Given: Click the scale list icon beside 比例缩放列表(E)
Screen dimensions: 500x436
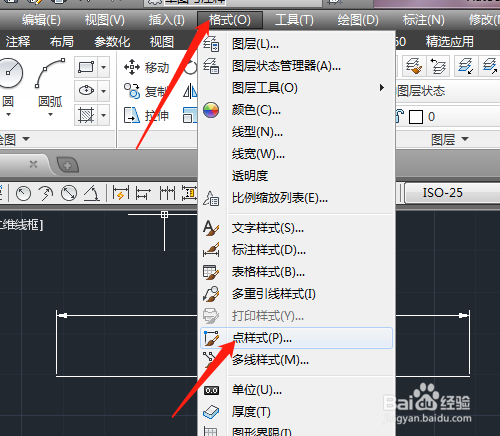Looking at the screenshot, I should tap(211, 198).
